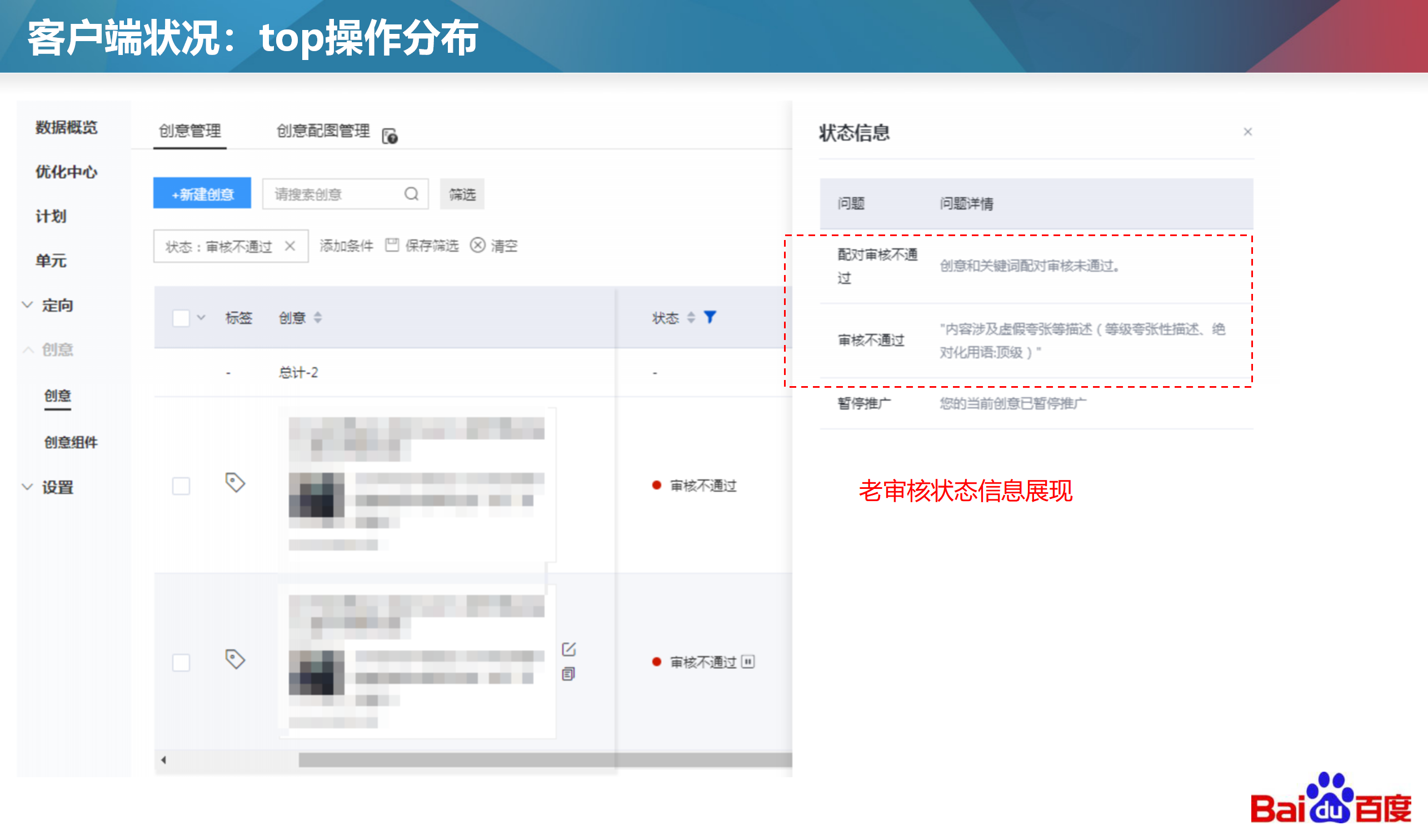Click the 请搜索创意 search input field
Image resolution: width=1428 pixels, height=840 pixels.
(334, 194)
